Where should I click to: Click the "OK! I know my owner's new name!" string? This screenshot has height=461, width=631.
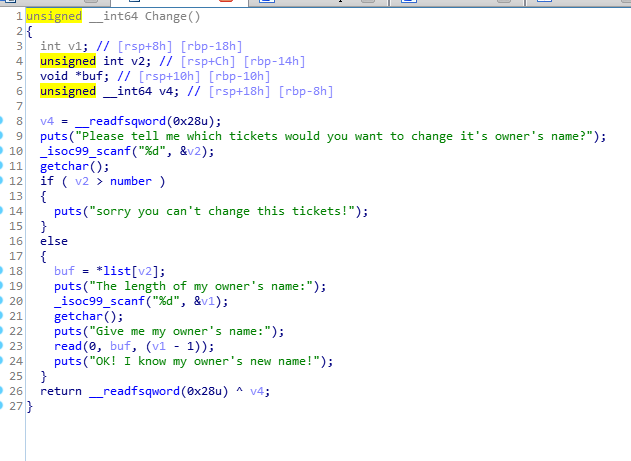coord(204,361)
